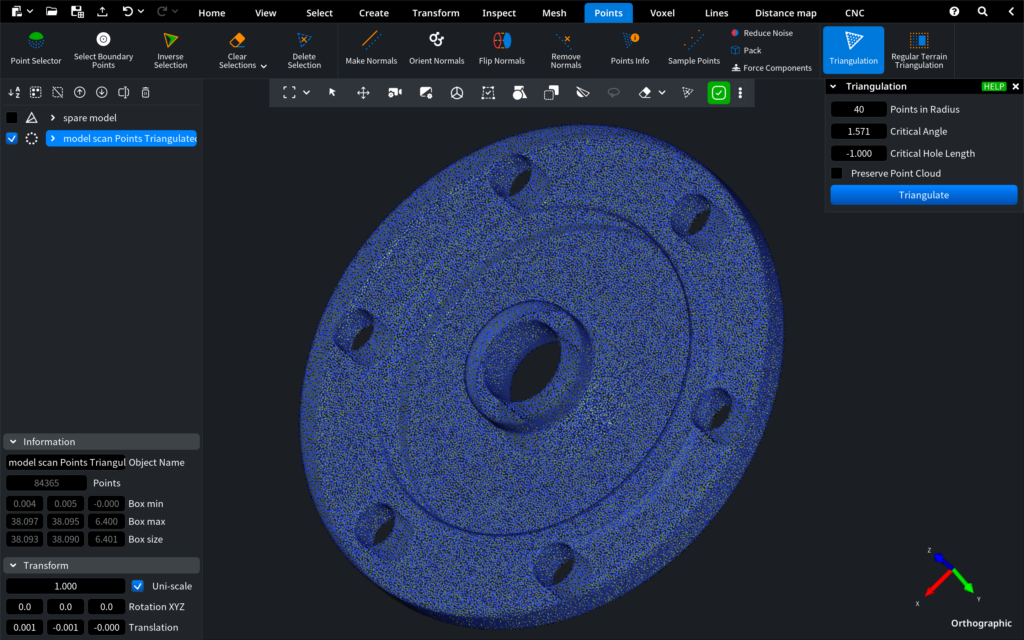Click the Delete Selection icon
The image size is (1024, 640).
point(304,41)
